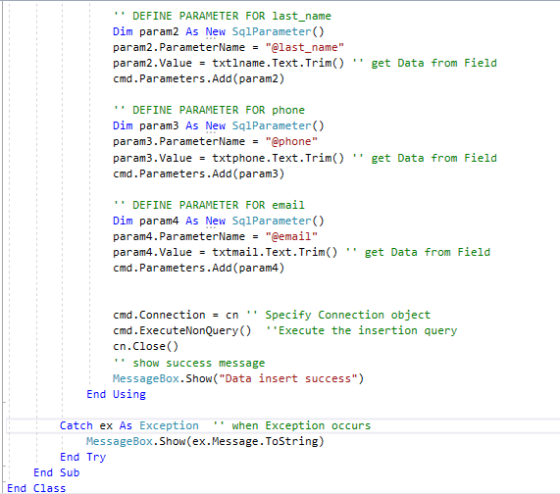Click the End Sub line
The image size is (560, 494).
click(56, 473)
